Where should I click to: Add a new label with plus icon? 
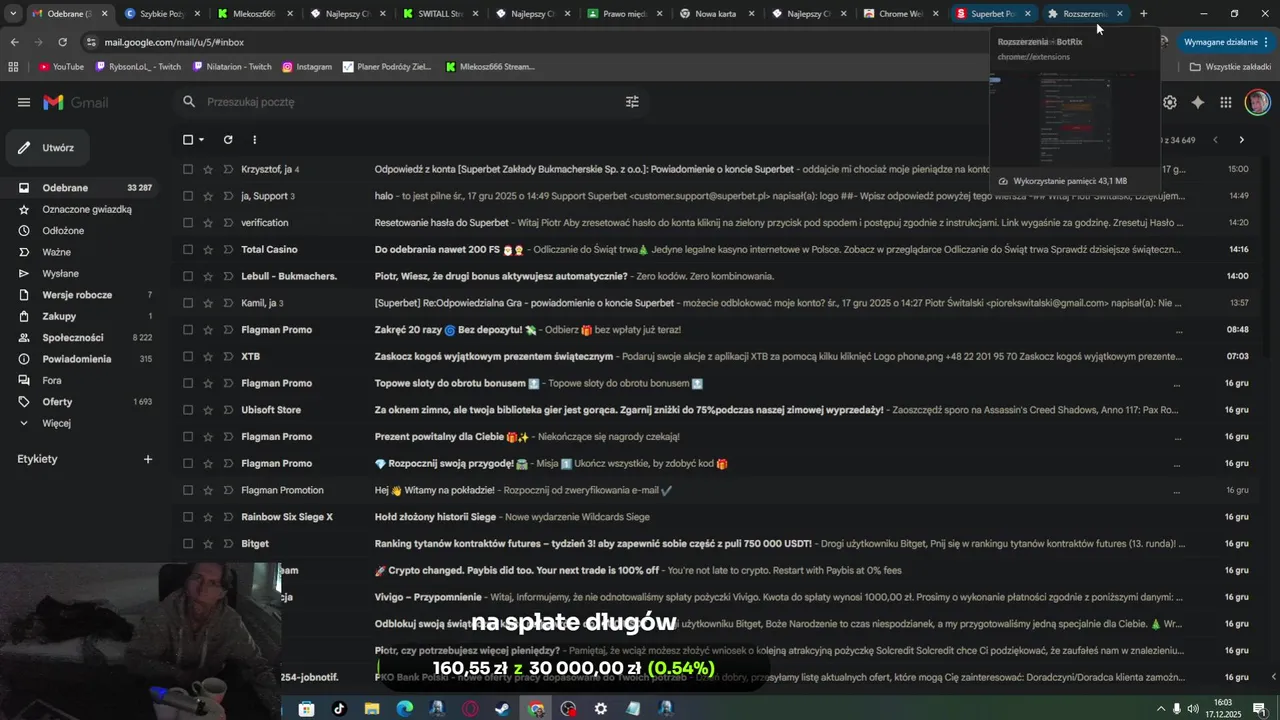coord(148,459)
